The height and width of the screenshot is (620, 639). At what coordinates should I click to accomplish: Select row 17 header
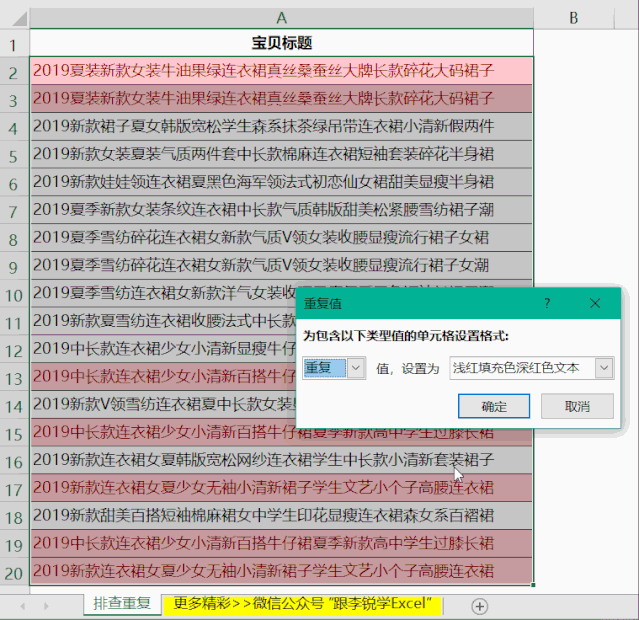[x=14, y=490]
